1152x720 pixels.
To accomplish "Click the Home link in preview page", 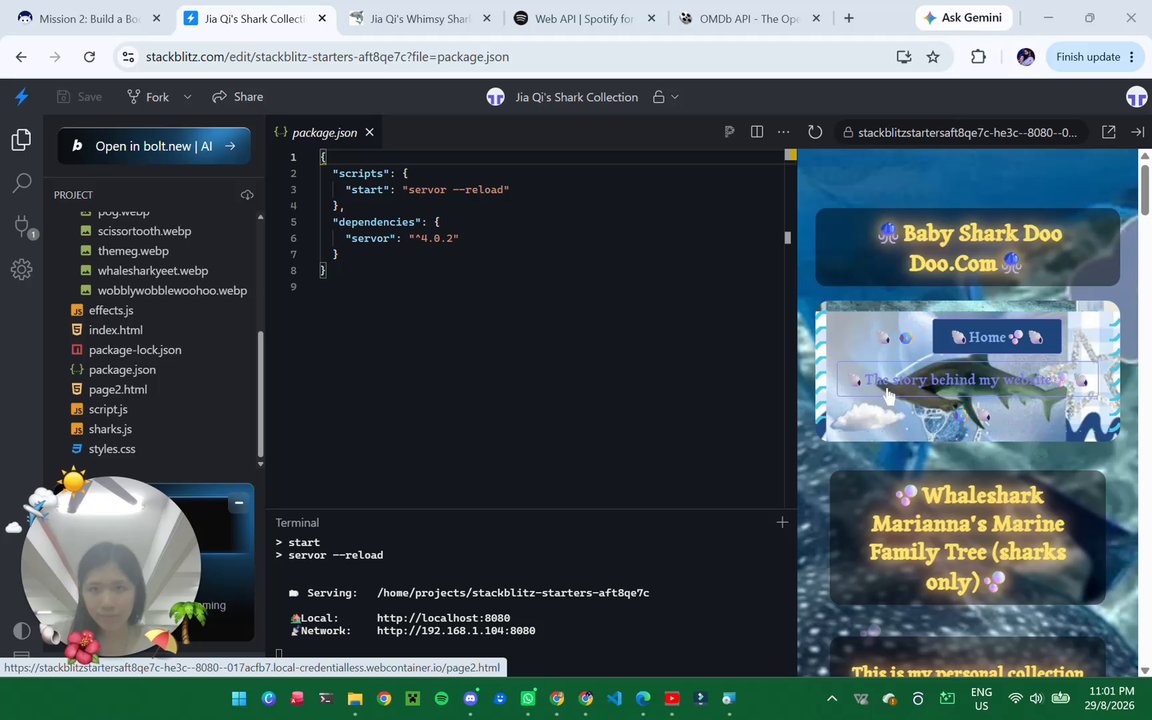I will coord(997,336).
